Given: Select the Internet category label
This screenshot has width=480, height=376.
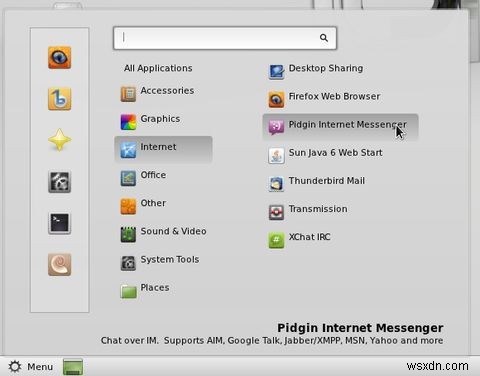Looking at the screenshot, I should pos(158,147).
